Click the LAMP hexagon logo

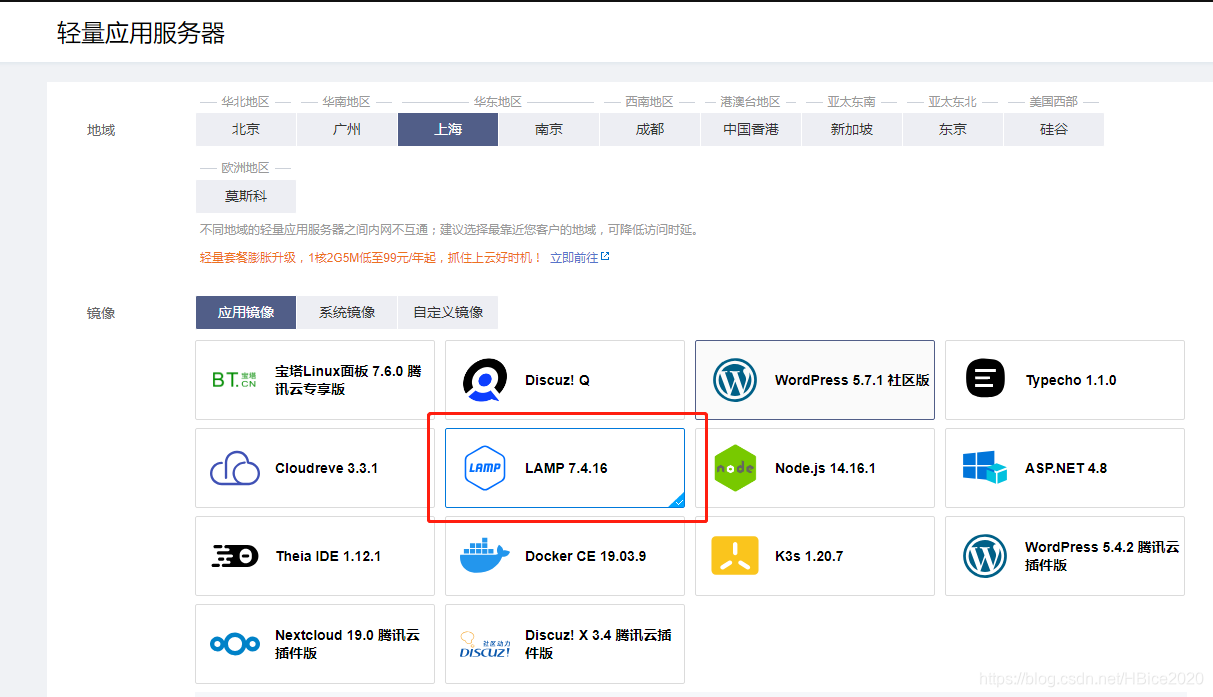485,468
